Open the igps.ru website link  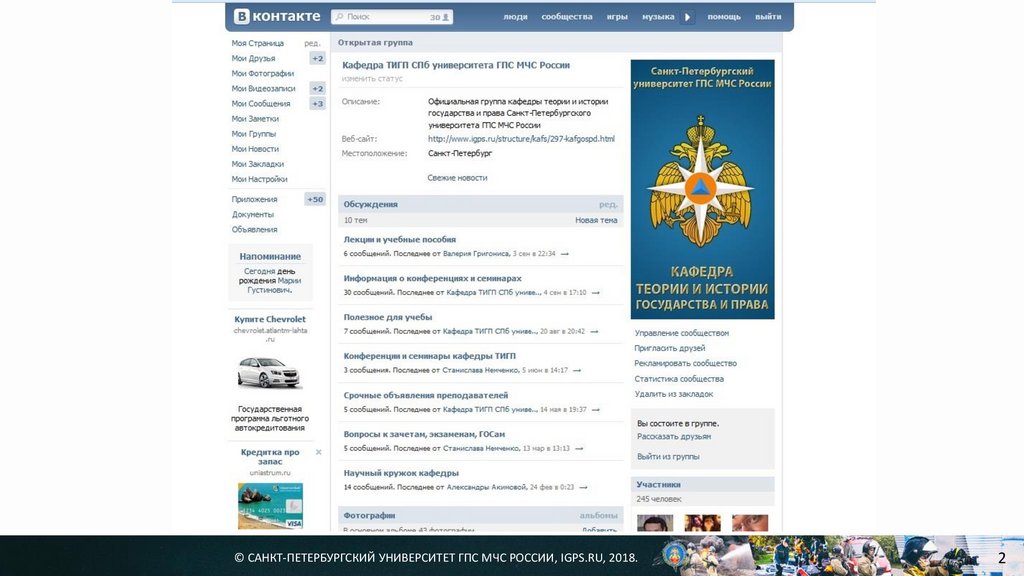point(521,138)
